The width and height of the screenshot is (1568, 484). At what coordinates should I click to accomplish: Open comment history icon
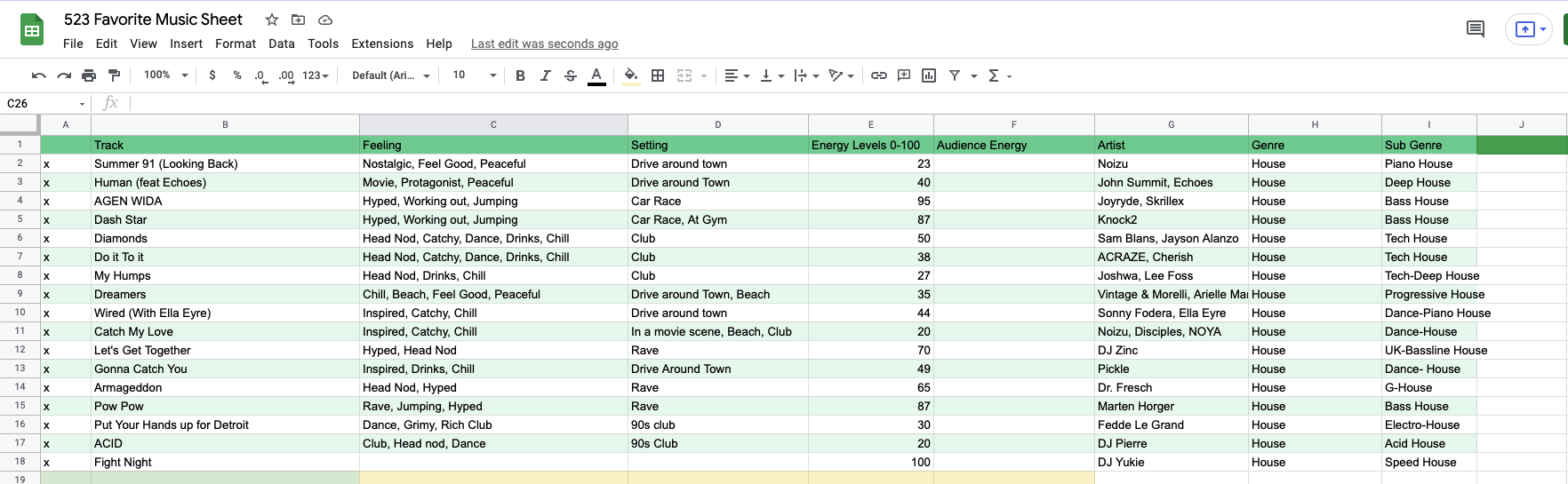click(x=1476, y=29)
